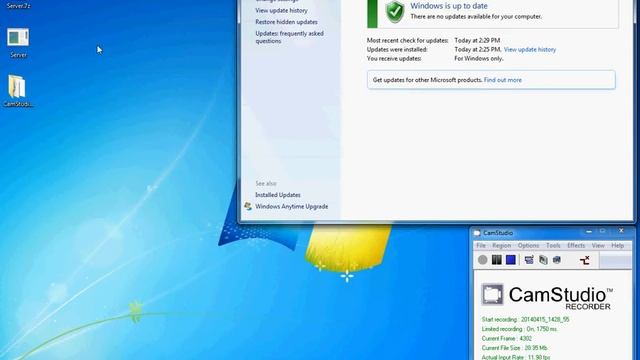The image size is (640, 360).
Task: Click the red arrow icon in the CamStudio toolbar
Action: 584,260
